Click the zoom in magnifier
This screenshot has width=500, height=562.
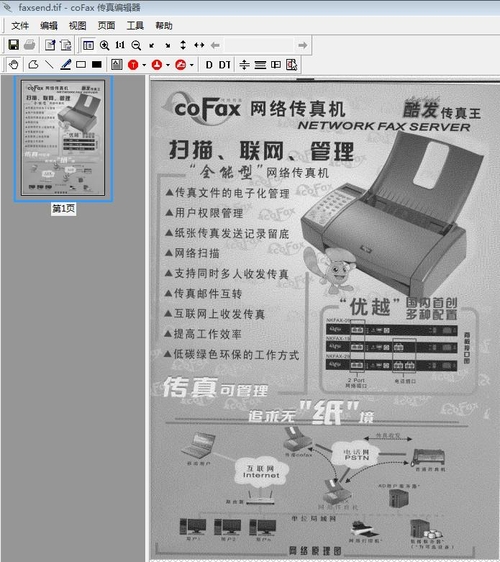point(104,45)
